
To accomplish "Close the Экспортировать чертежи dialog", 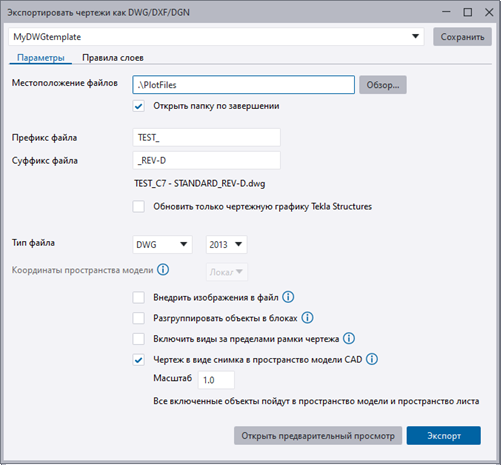I will (x=489, y=12).
